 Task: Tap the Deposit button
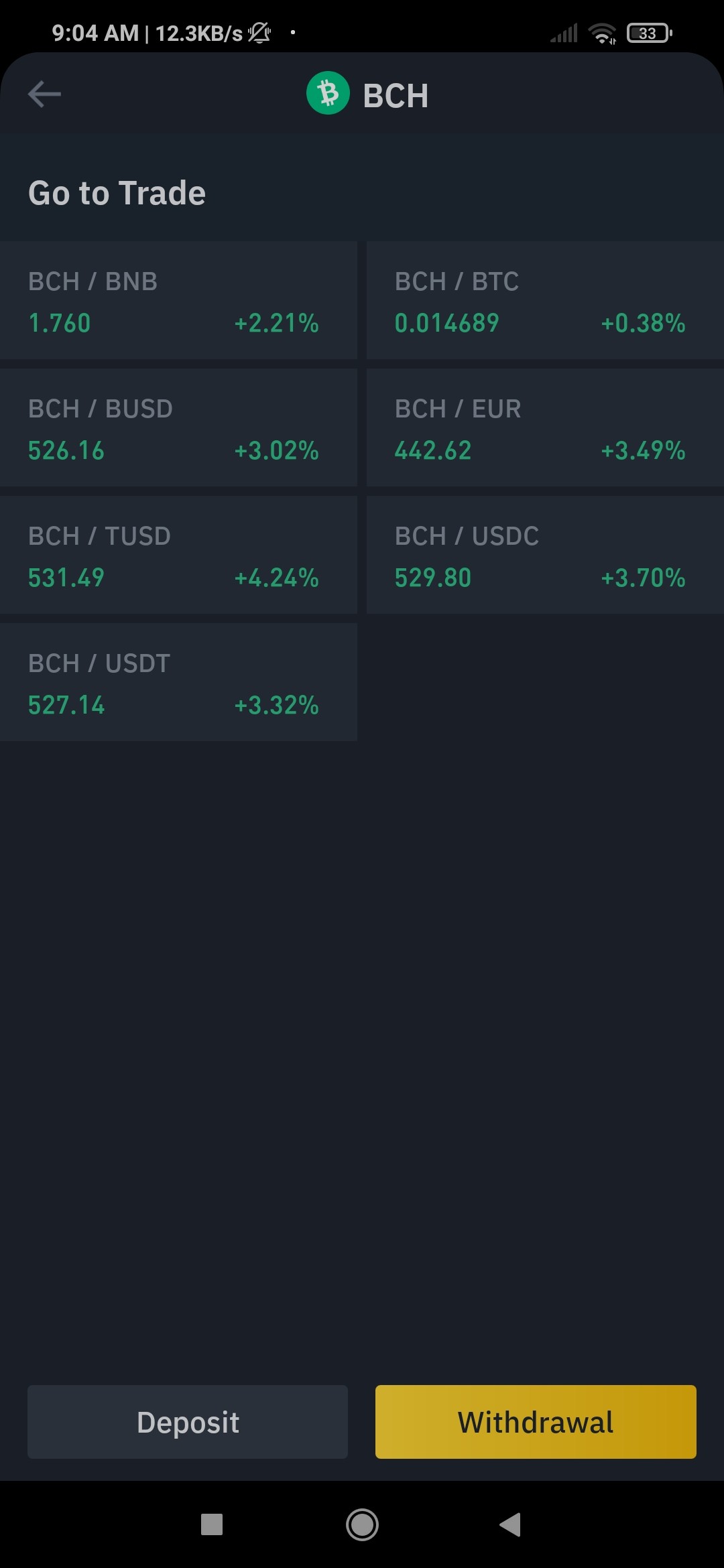point(188,1422)
